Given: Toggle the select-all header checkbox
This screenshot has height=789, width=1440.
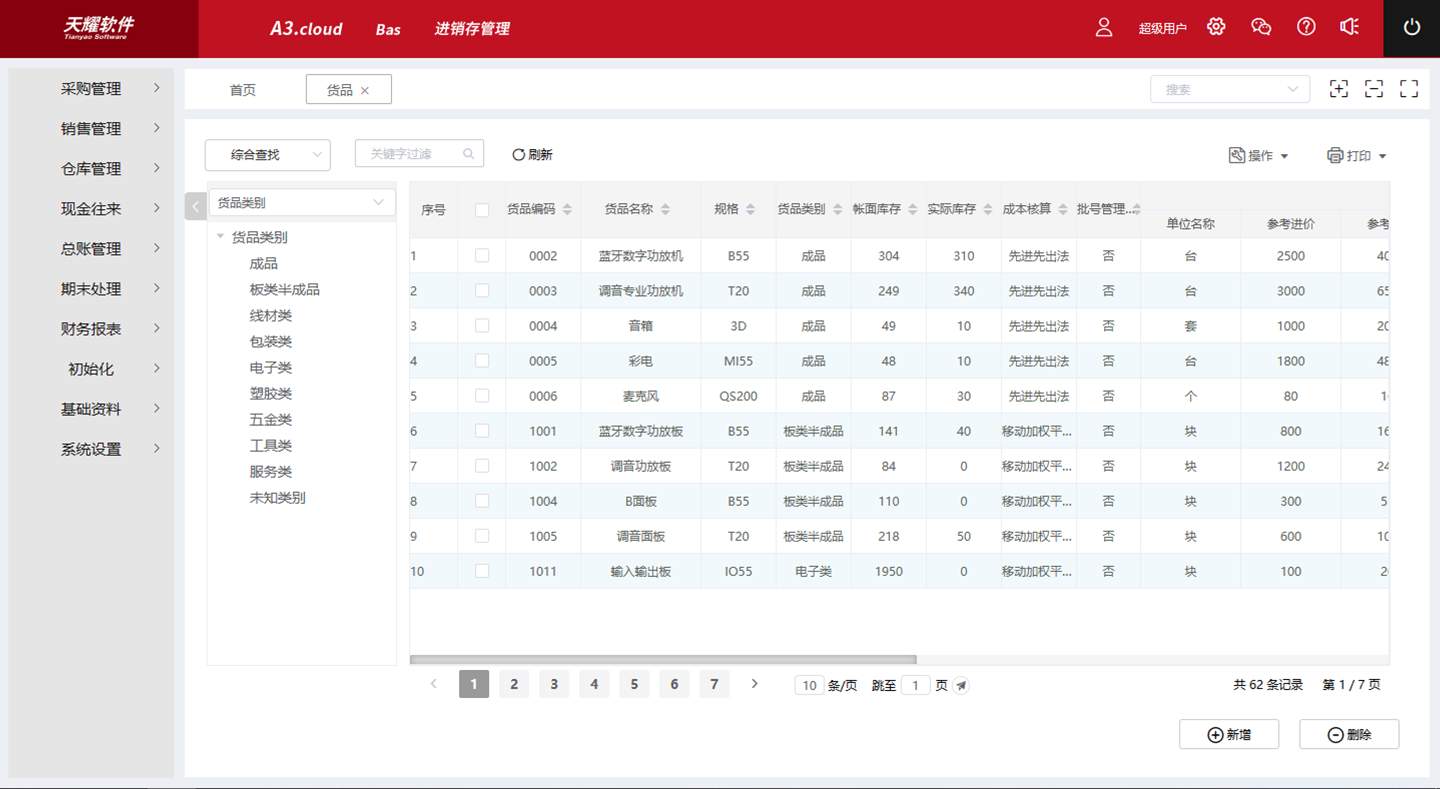Looking at the screenshot, I should [482, 210].
